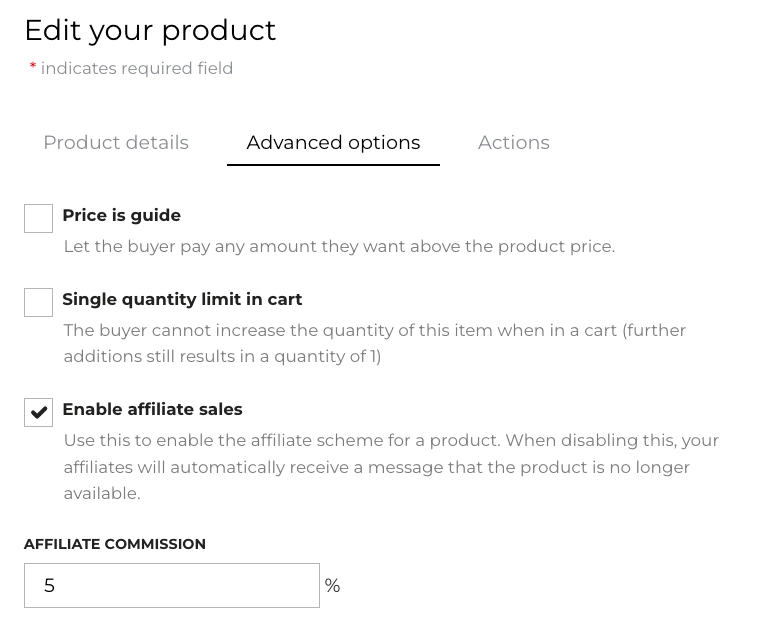Switch to the Product details tab

pyautogui.click(x=116, y=143)
